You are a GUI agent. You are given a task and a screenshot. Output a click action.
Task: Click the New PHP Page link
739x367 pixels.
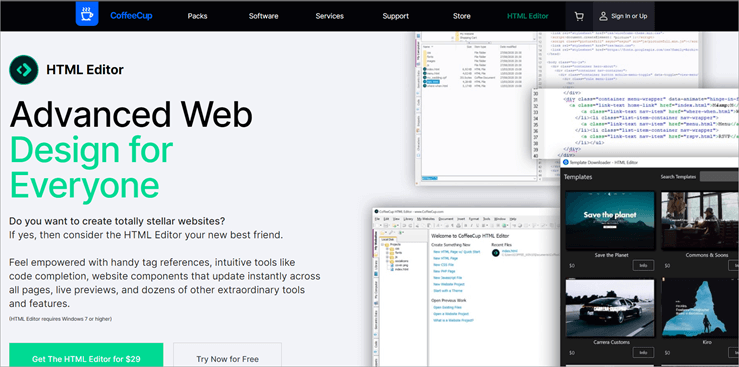pos(444,271)
